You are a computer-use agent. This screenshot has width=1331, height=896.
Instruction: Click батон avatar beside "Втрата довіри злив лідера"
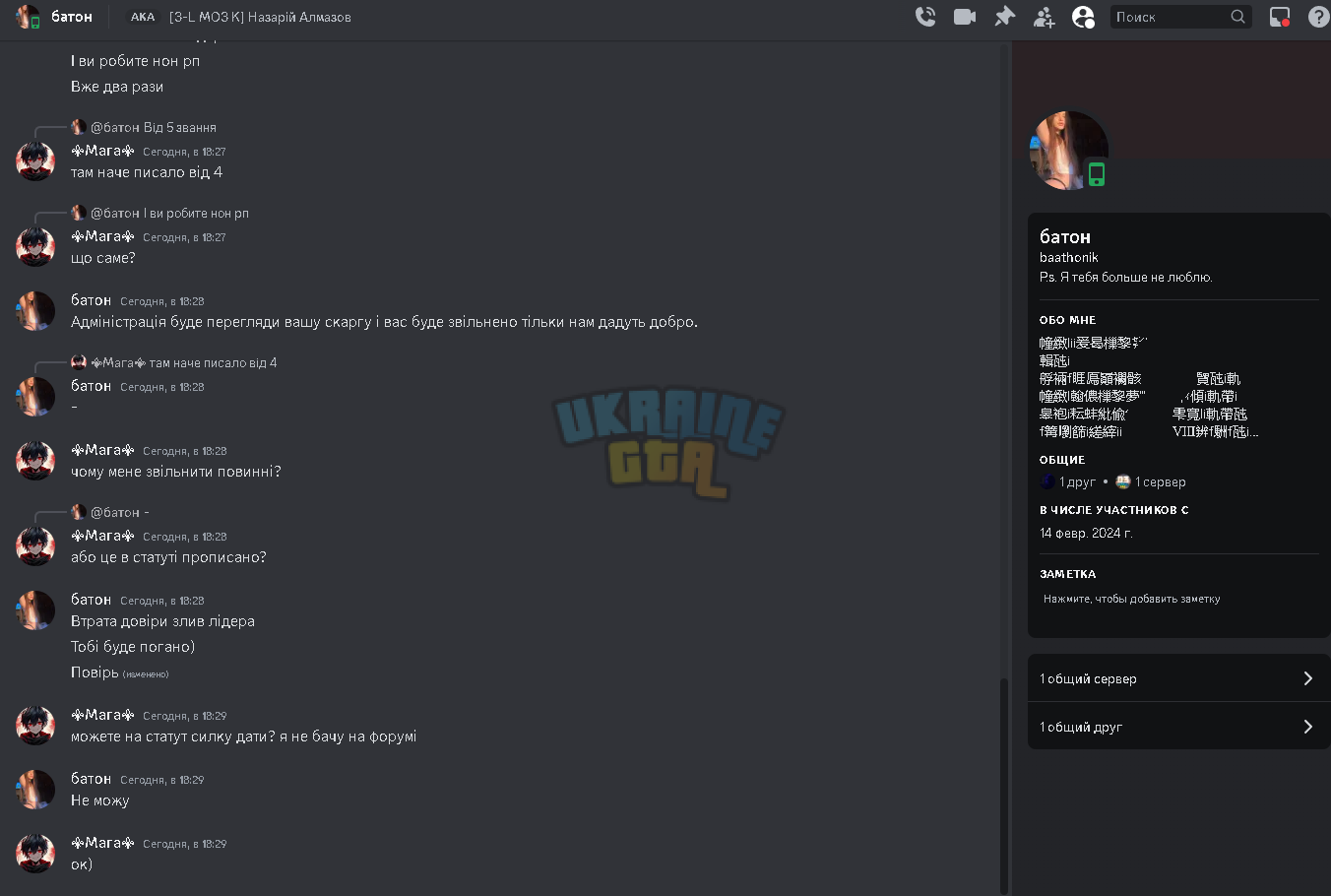click(x=35, y=610)
